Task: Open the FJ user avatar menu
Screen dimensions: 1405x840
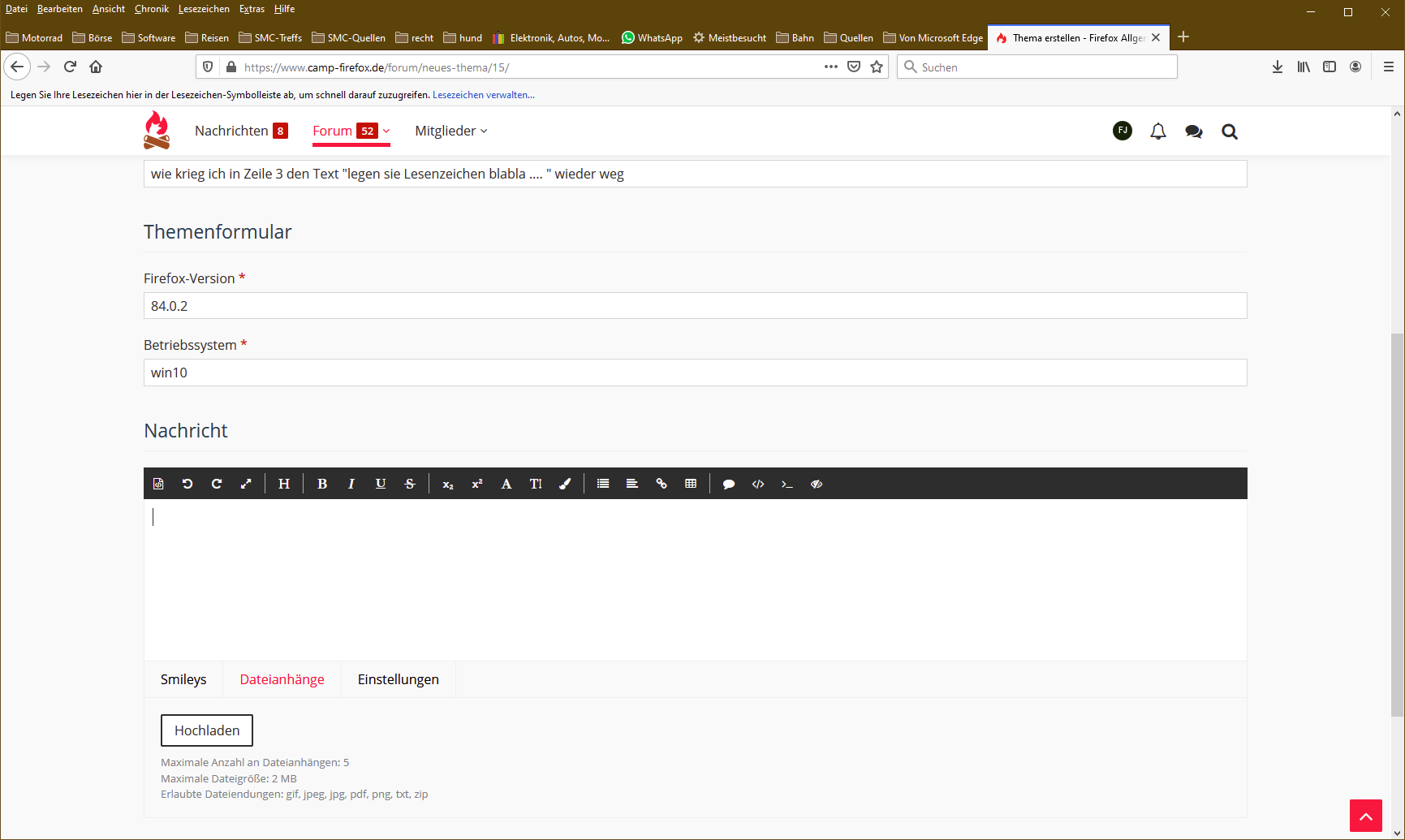Action: [1123, 131]
